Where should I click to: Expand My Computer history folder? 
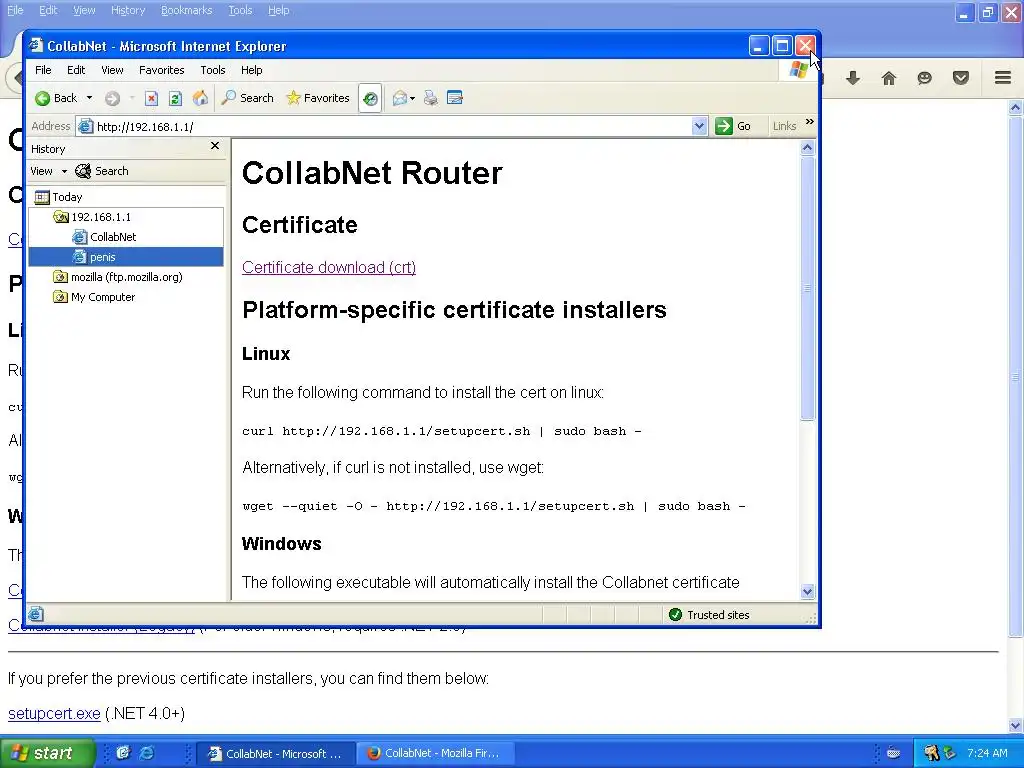pyautogui.click(x=94, y=297)
